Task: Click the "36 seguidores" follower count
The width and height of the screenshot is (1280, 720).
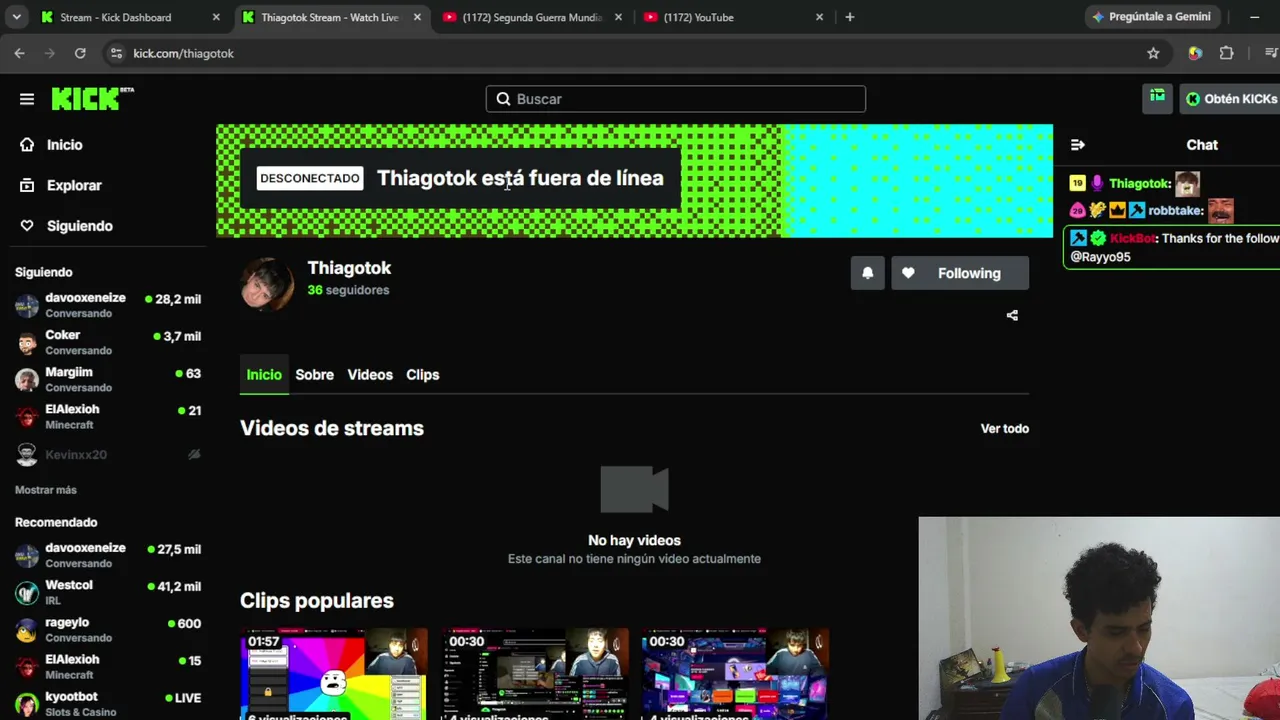Action: 348,290
